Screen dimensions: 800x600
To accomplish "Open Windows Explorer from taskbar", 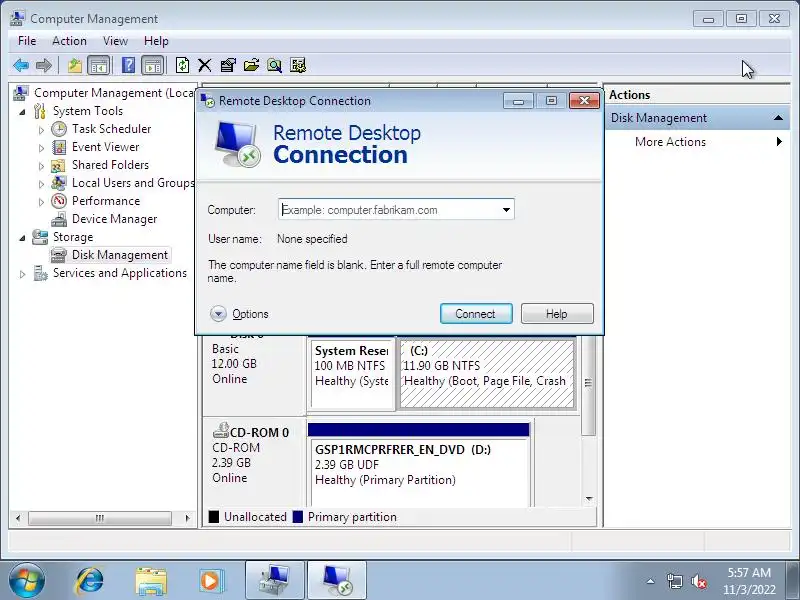I will coord(151,581).
